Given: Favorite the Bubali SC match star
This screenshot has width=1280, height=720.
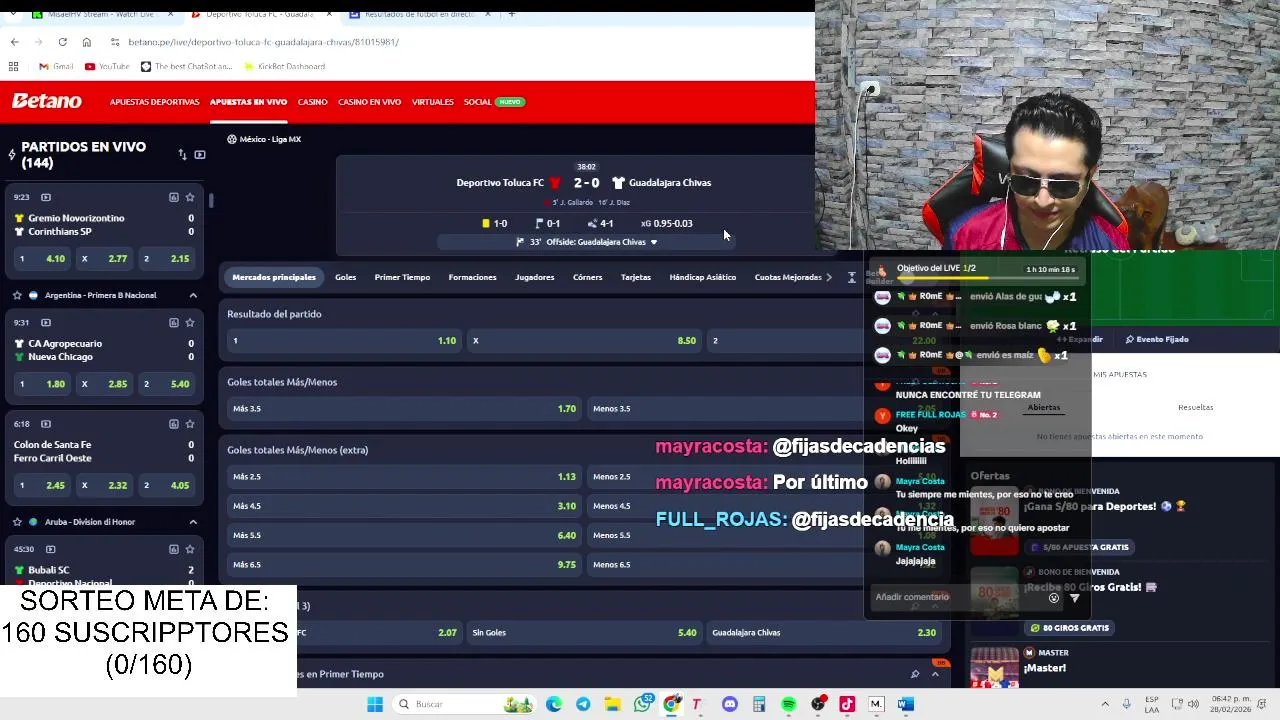Looking at the screenshot, I should pos(190,549).
